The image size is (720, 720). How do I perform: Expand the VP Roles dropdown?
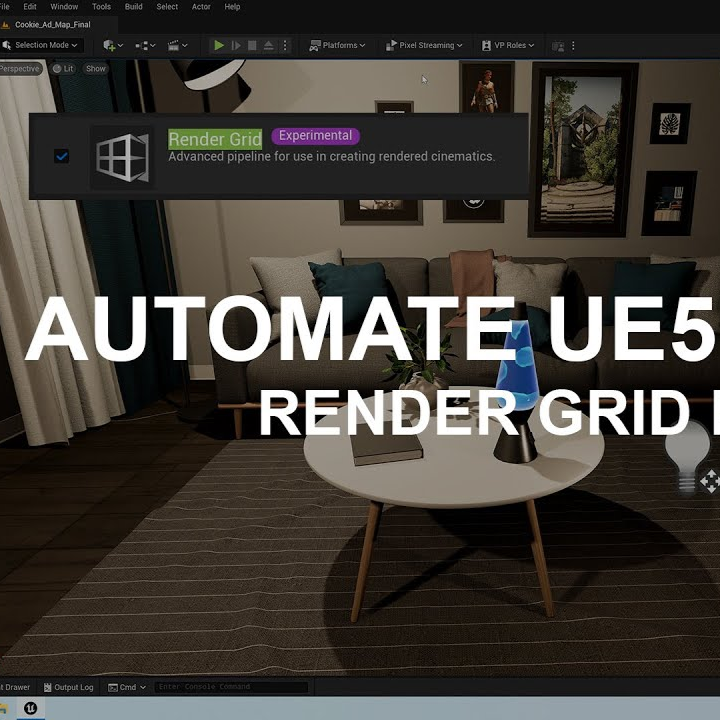tap(508, 45)
